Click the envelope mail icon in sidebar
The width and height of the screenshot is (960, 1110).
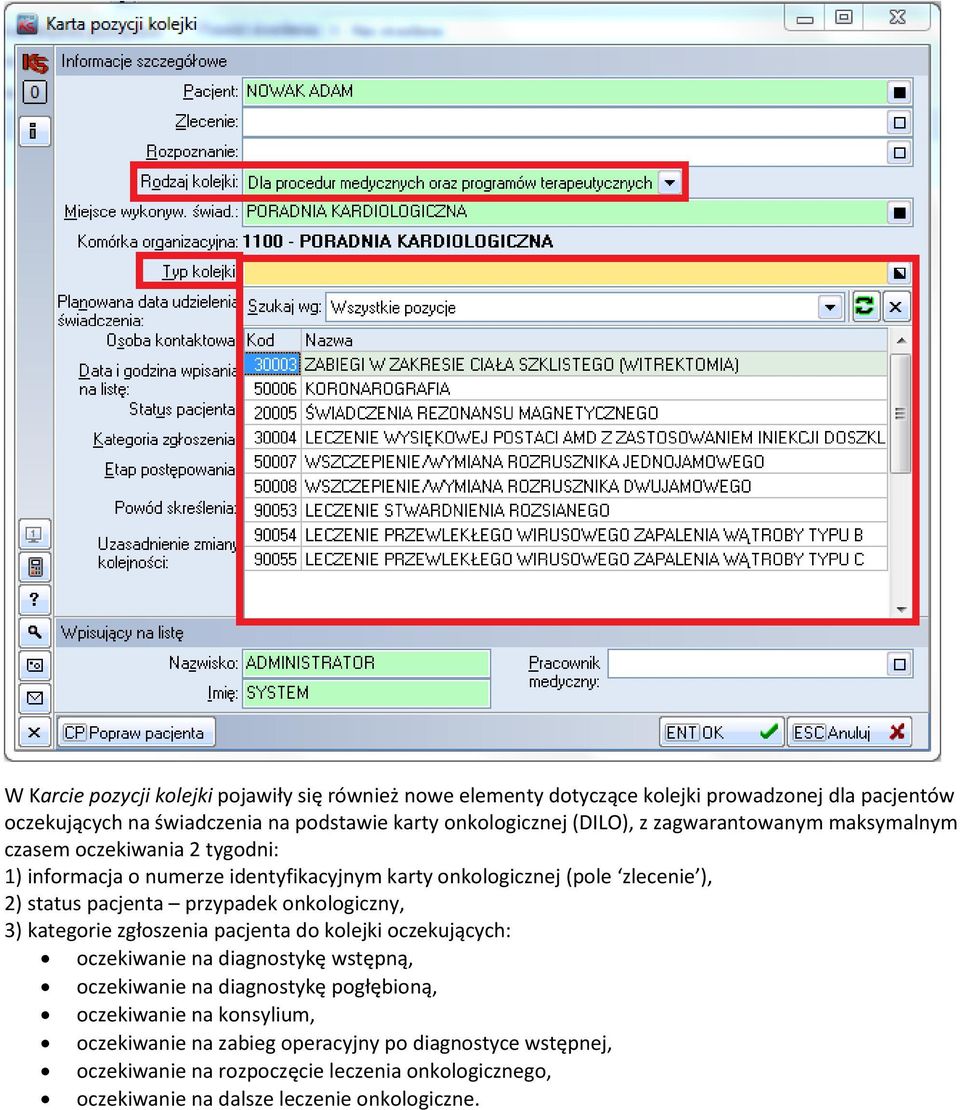click(34, 698)
